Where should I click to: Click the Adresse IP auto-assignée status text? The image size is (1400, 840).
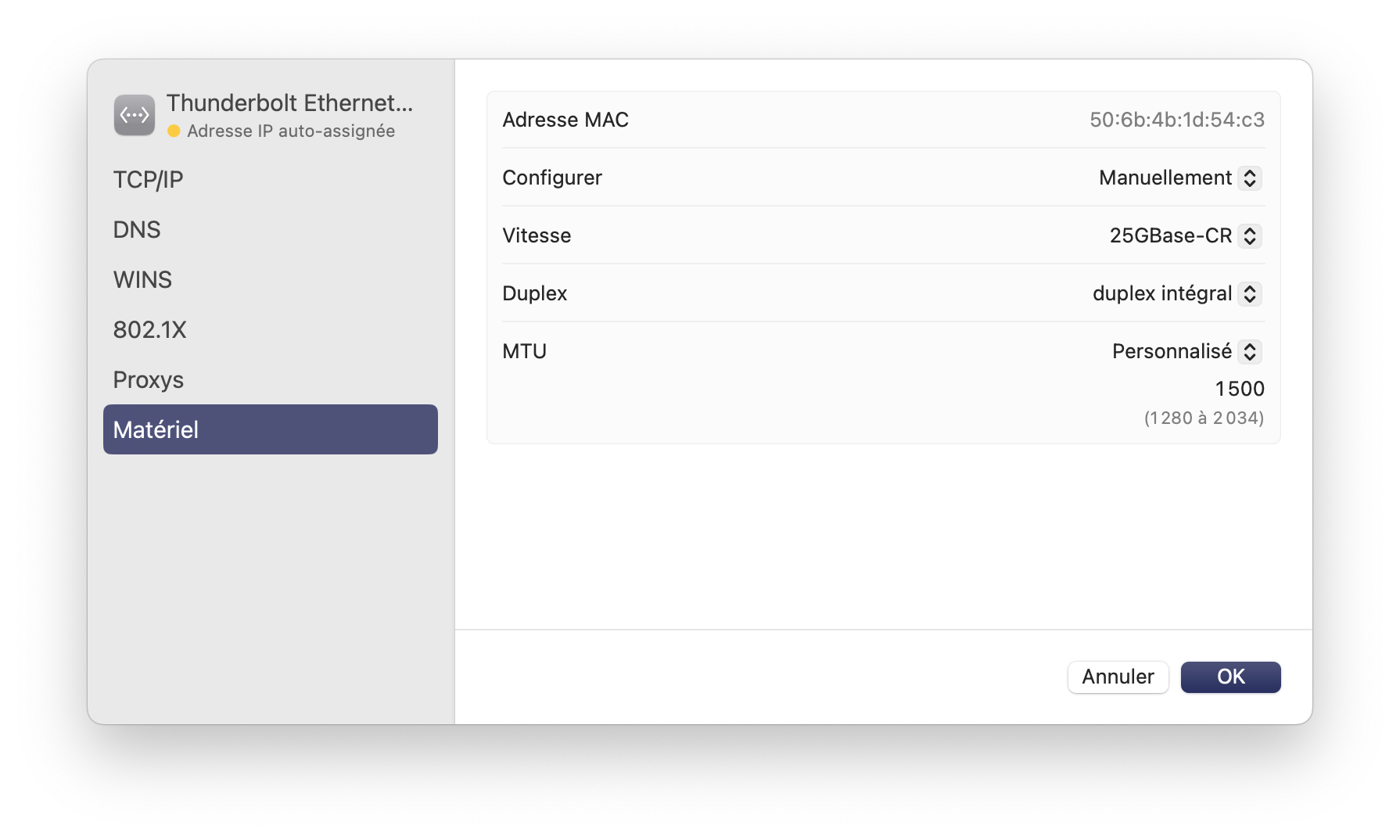pyautogui.click(x=291, y=131)
